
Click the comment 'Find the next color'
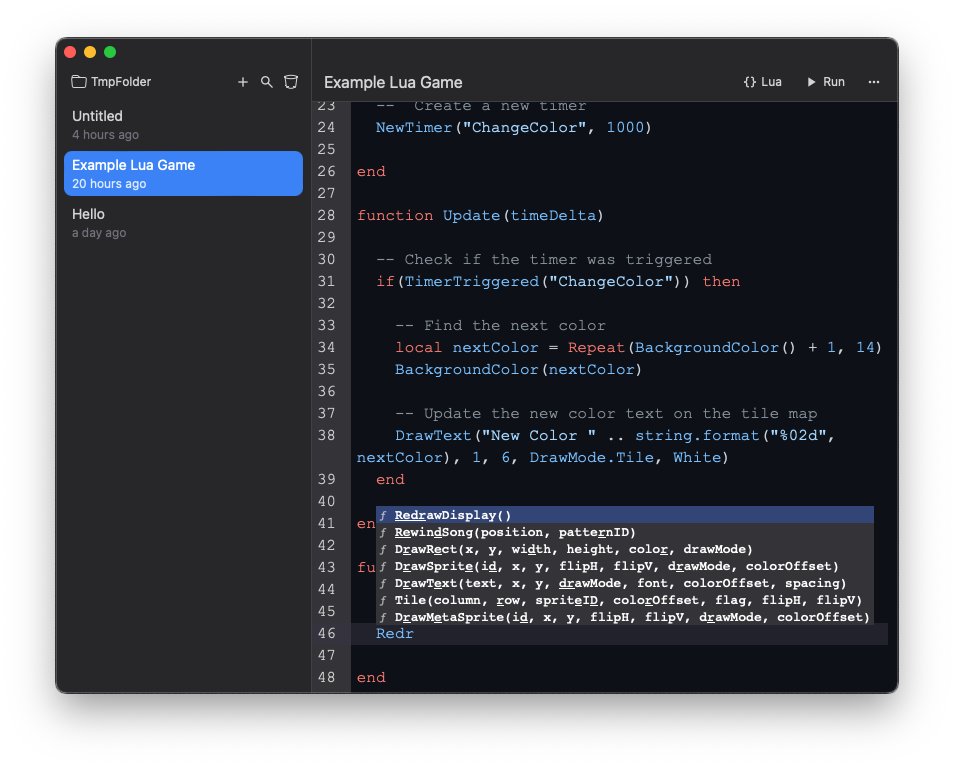(500, 325)
